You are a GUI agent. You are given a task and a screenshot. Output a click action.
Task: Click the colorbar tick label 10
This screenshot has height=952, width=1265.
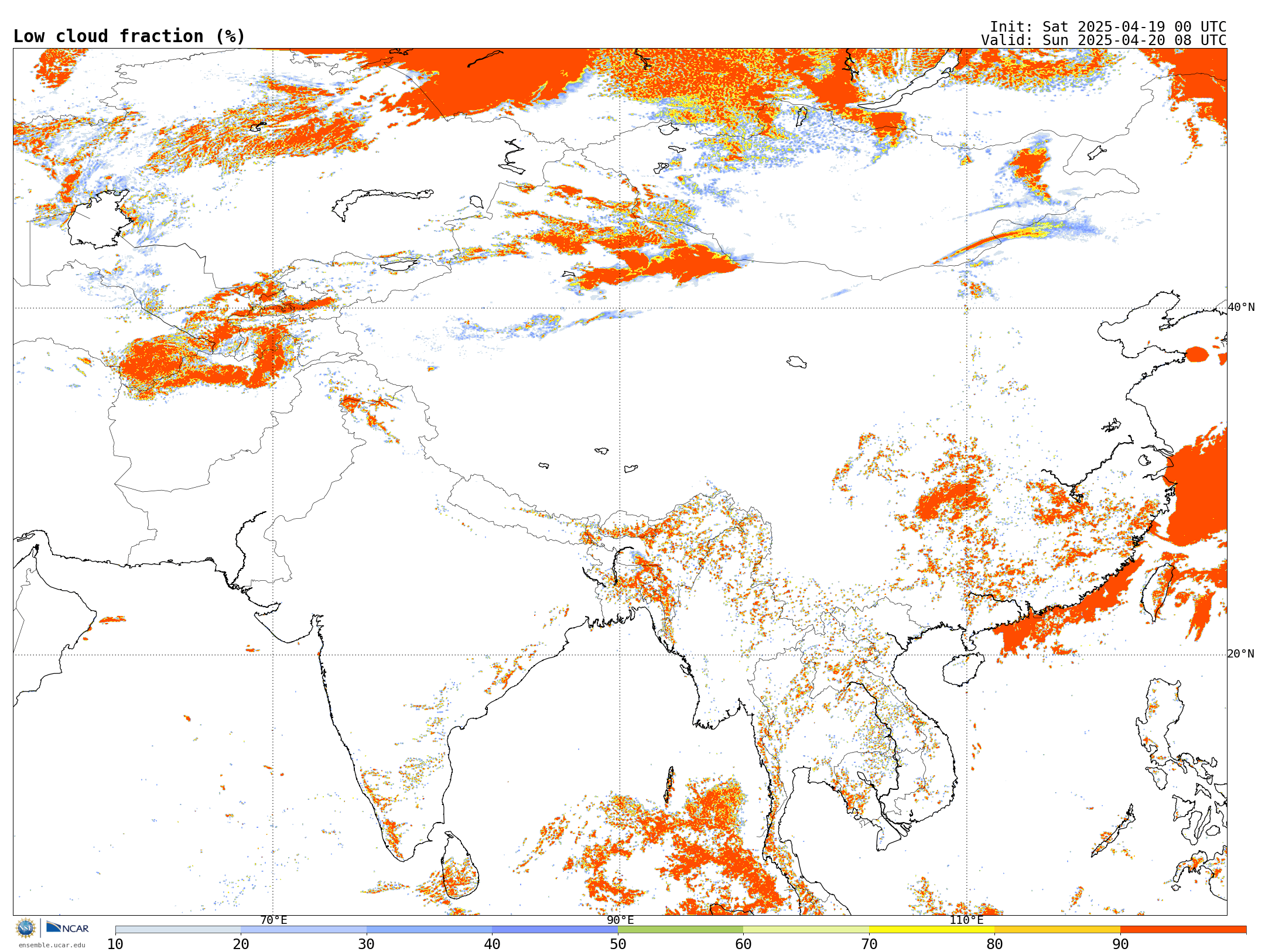coord(115,944)
